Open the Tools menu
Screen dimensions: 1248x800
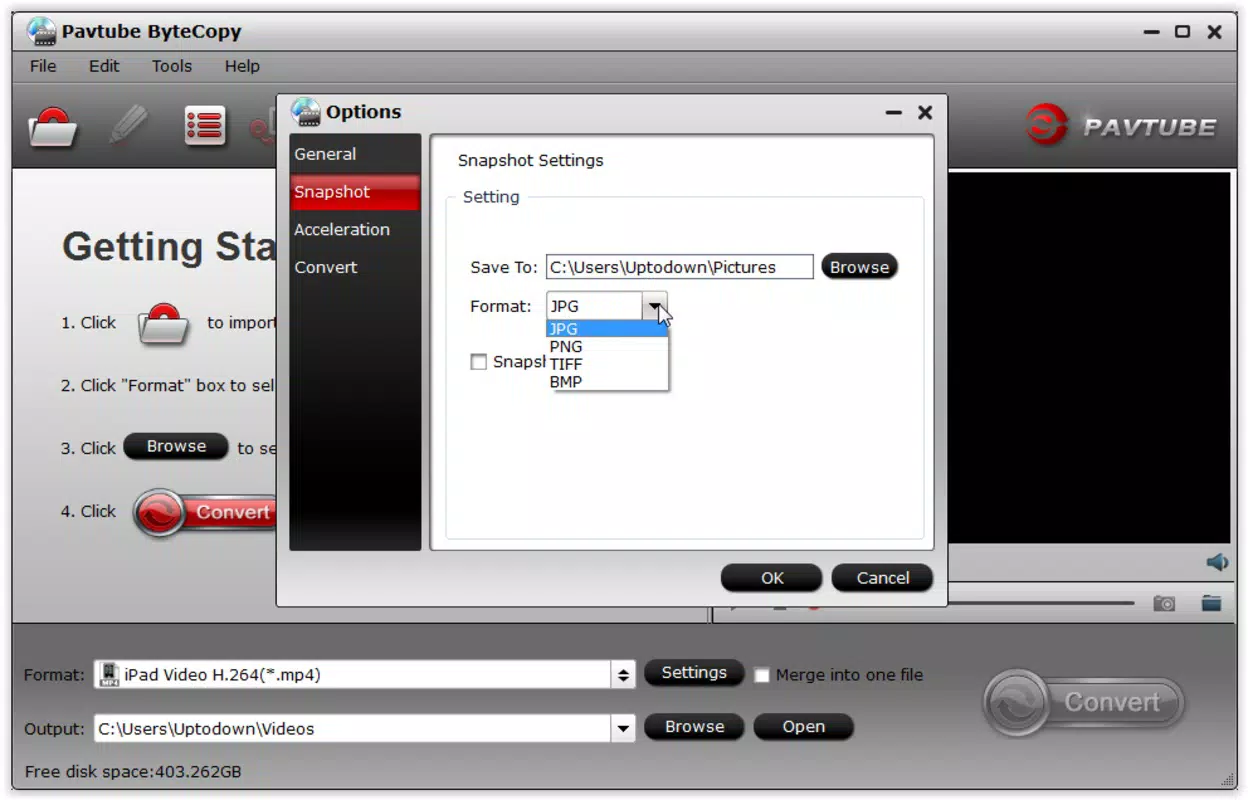pyautogui.click(x=172, y=66)
